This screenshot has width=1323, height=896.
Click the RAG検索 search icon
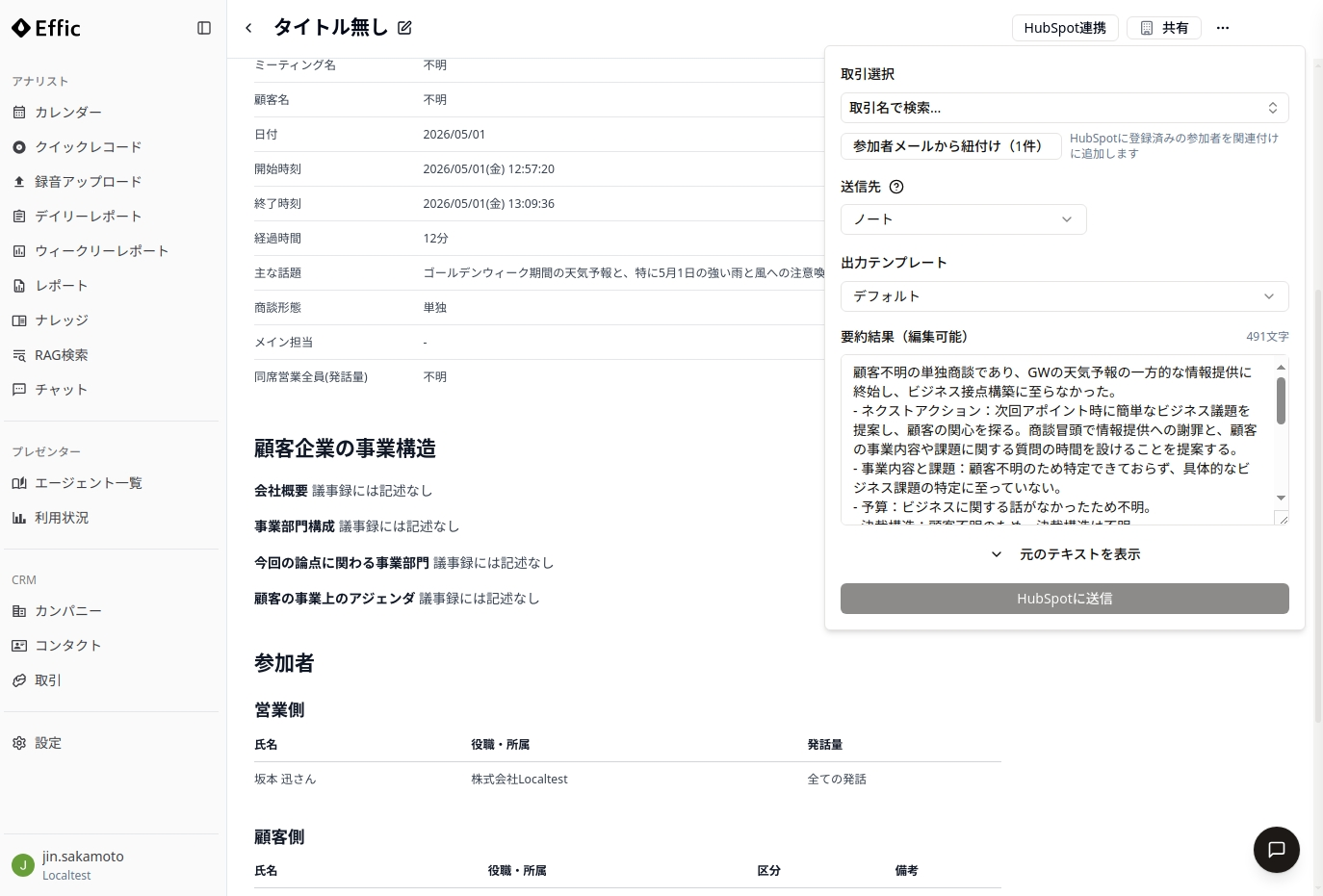tap(19, 355)
